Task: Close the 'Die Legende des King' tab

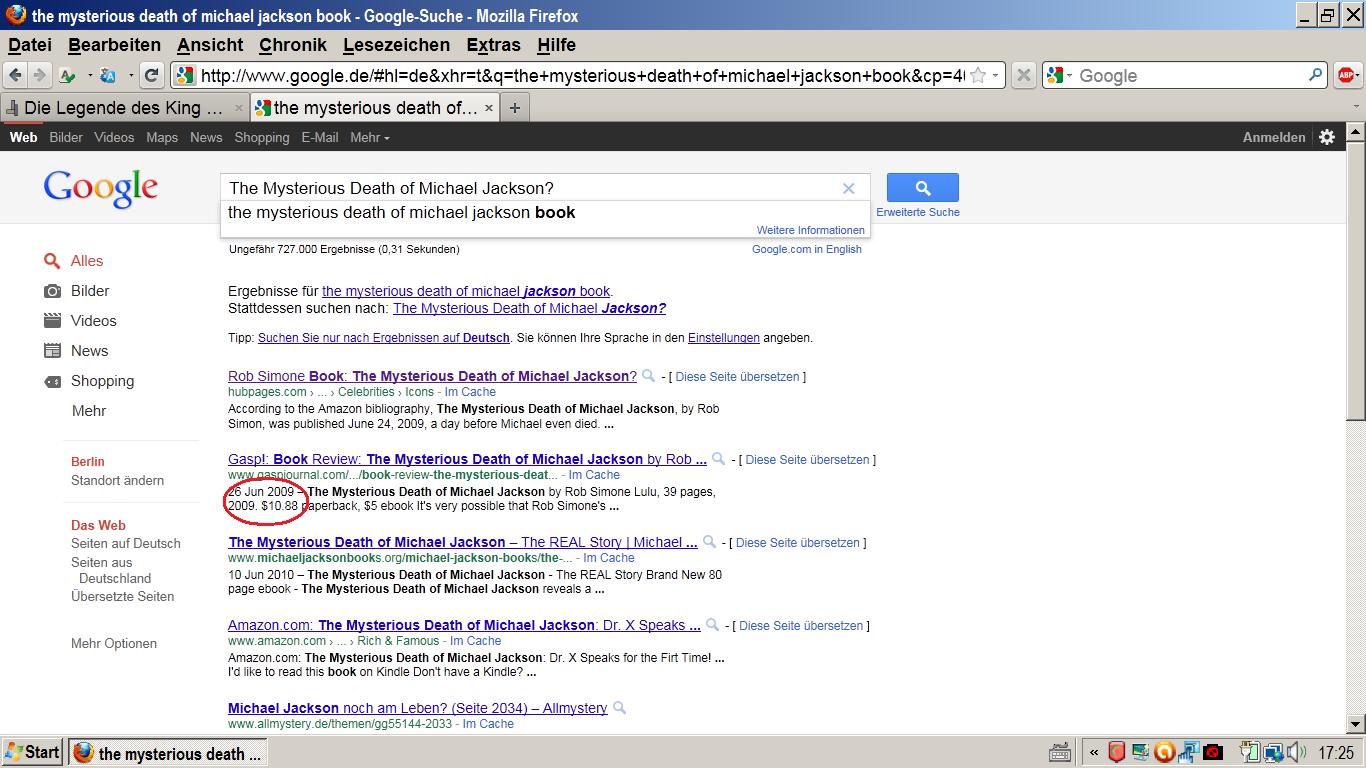Action: click(238, 107)
